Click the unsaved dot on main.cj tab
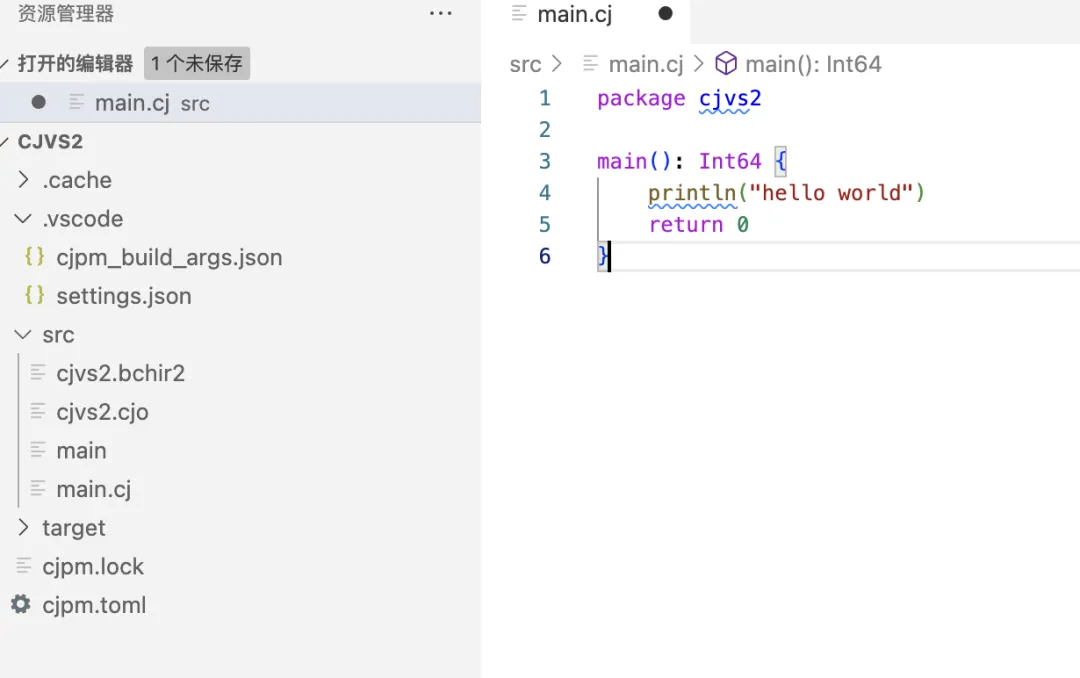 (665, 14)
